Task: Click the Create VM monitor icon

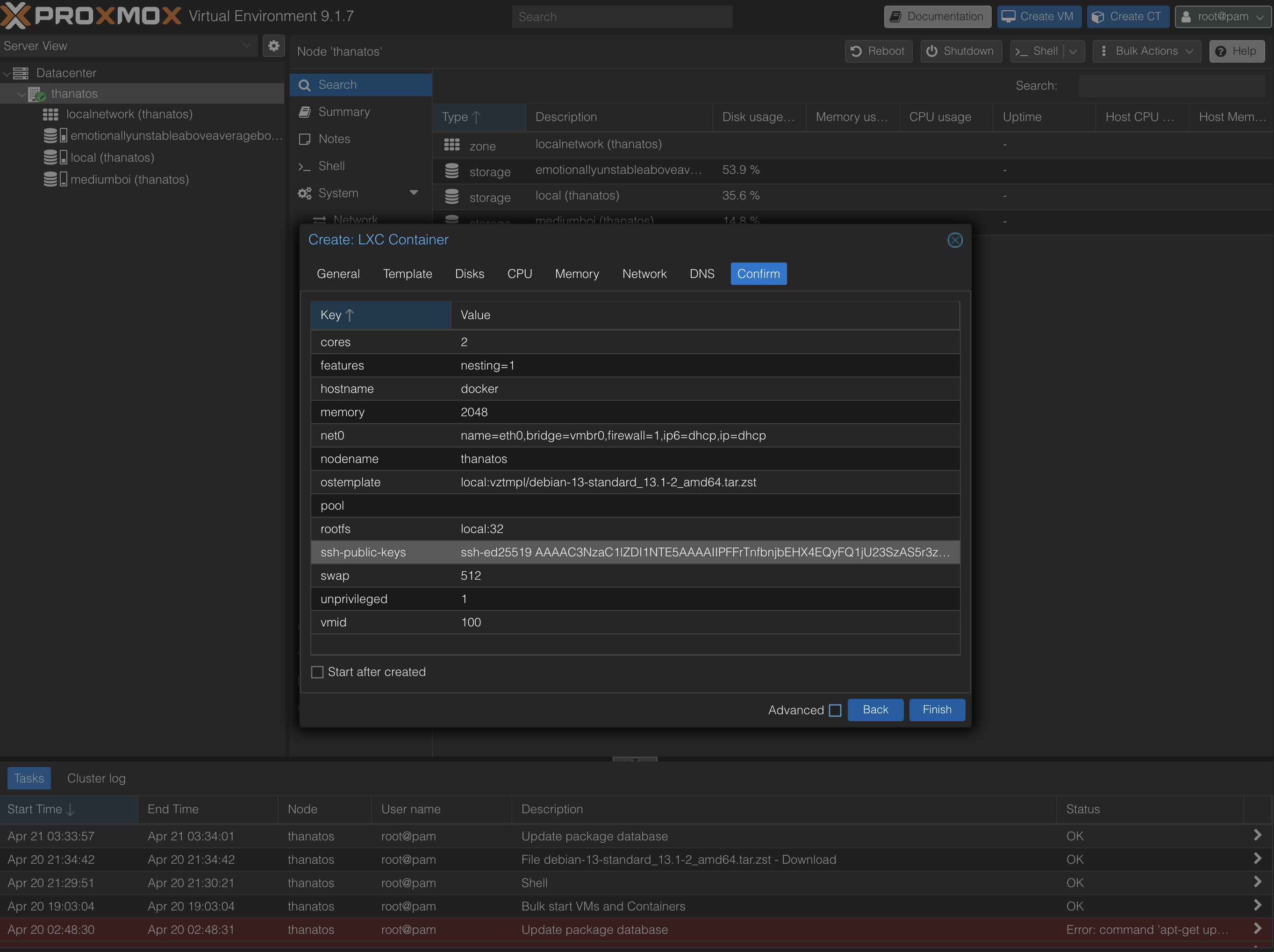Action: tap(1009, 17)
